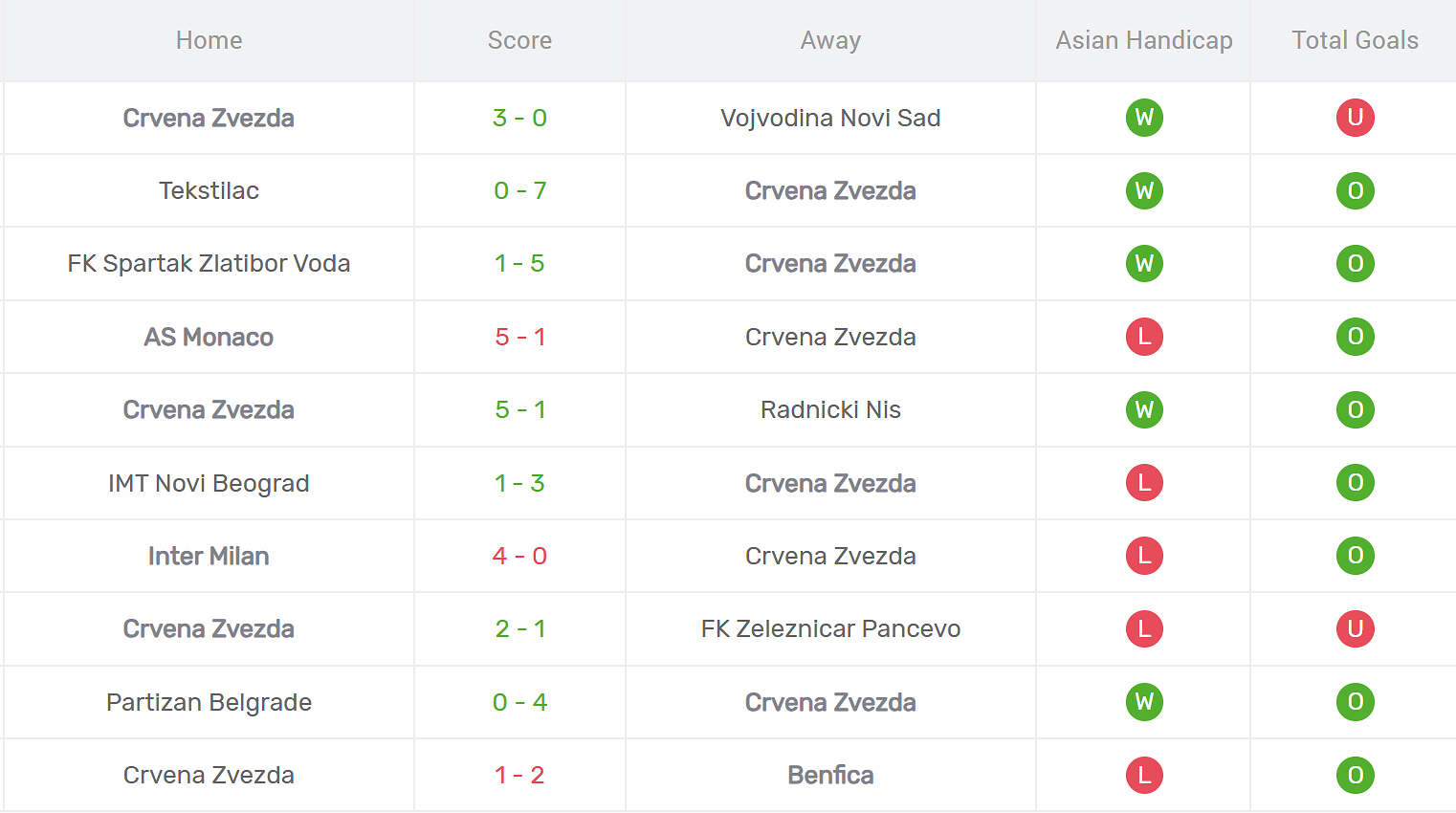Open the Inter Milan team link
Image resolution: width=1456 pixels, height=813 pixels.
209,556
